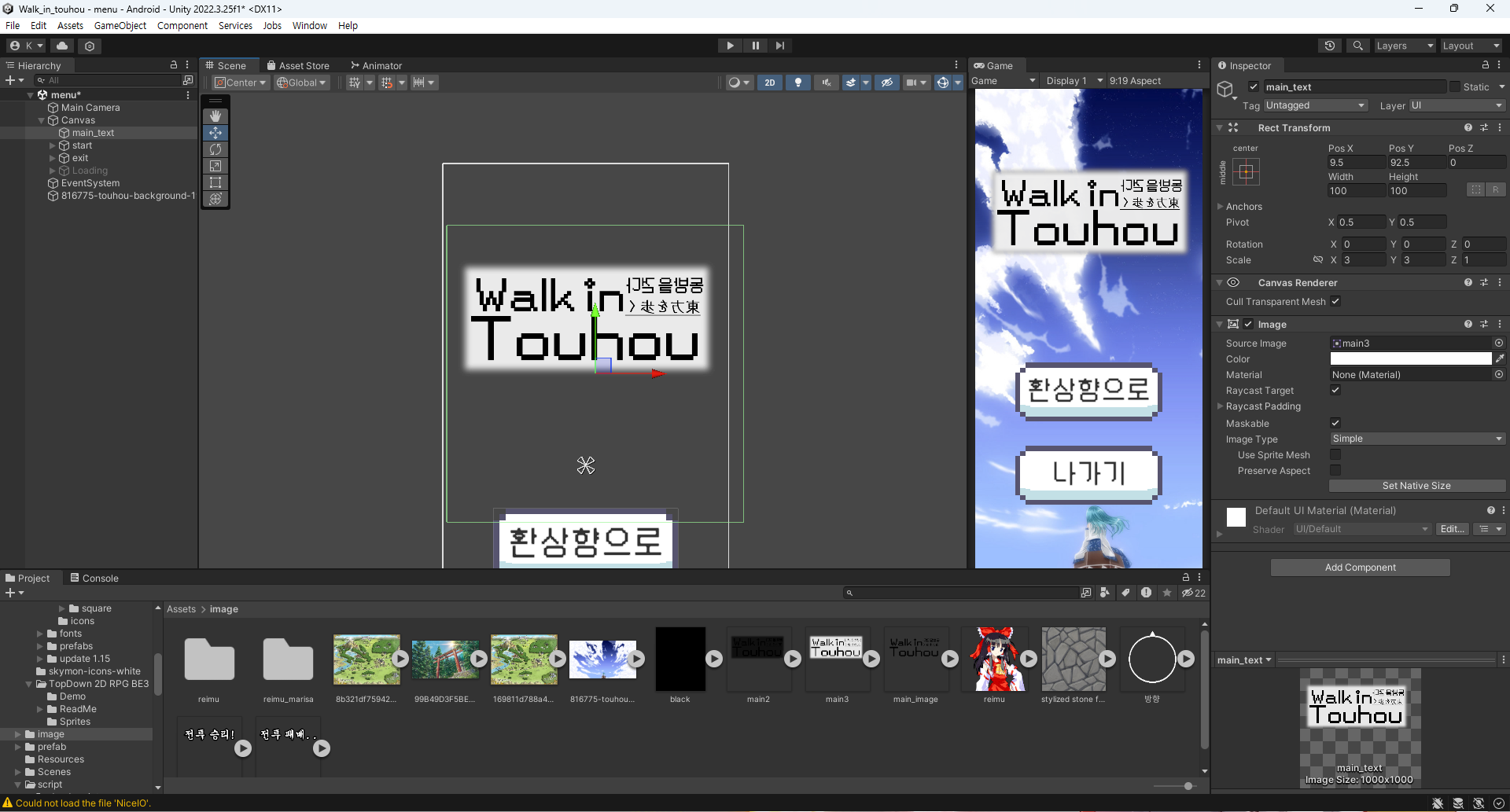Toggle Maskable checkbox
The image size is (1510, 812).
(1335, 423)
